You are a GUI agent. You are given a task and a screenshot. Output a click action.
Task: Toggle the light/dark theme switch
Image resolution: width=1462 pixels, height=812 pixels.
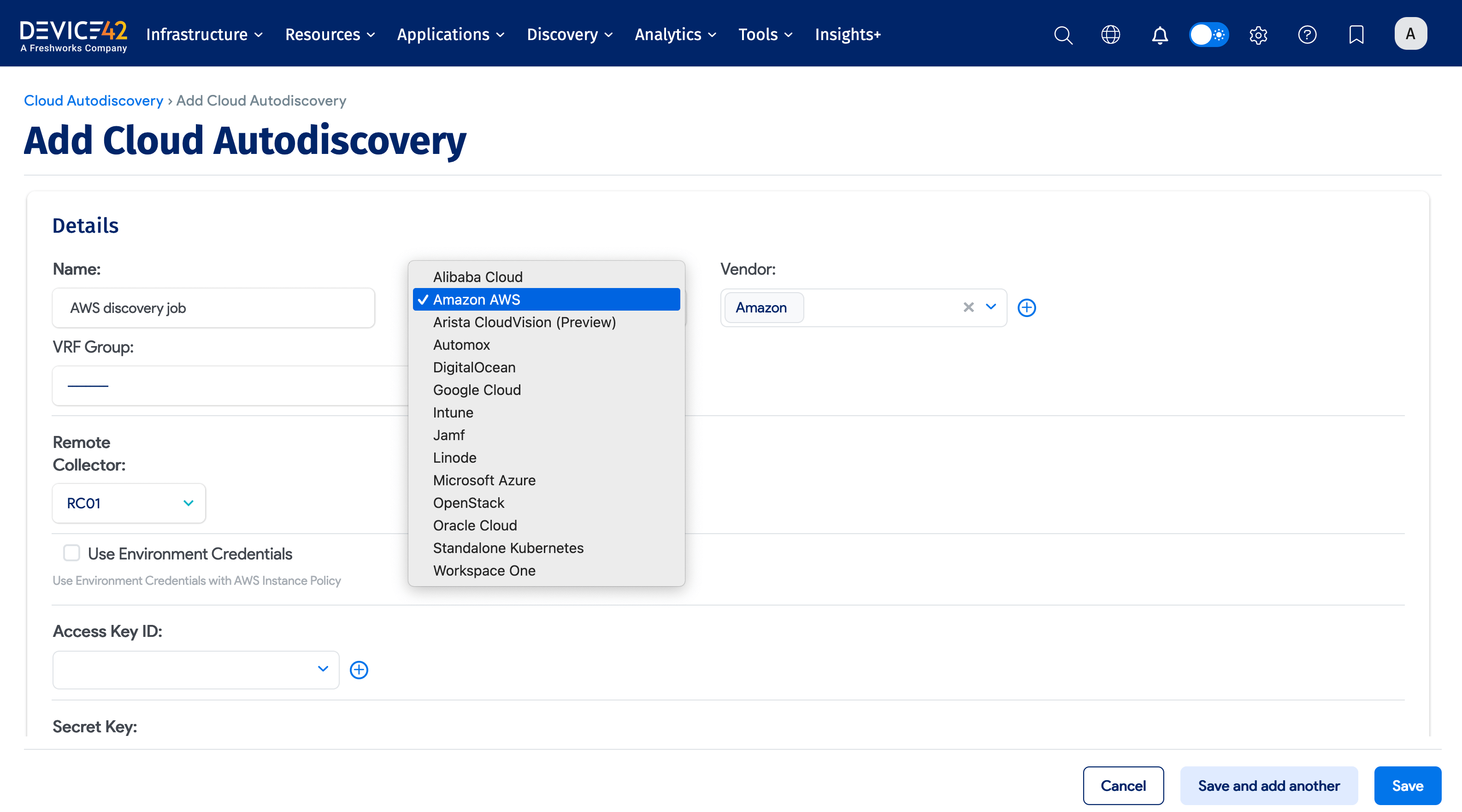1209,35
